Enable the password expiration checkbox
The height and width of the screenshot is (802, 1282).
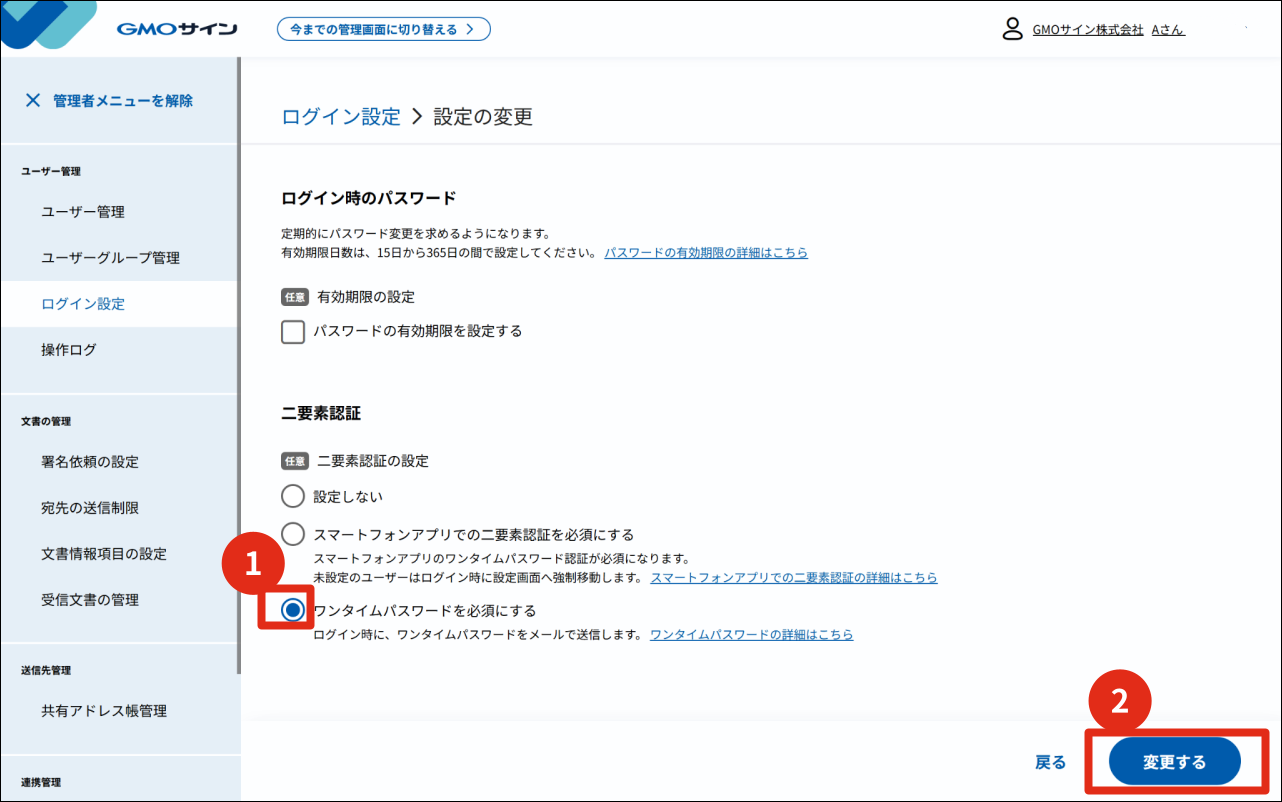pyautogui.click(x=293, y=331)
